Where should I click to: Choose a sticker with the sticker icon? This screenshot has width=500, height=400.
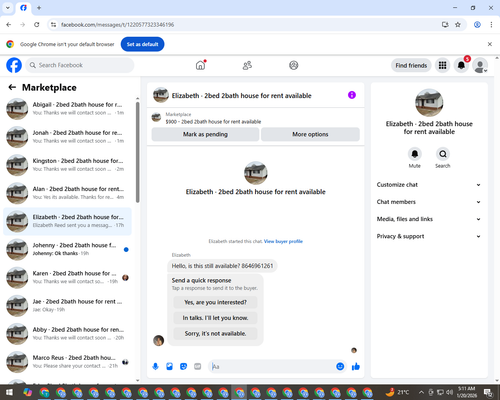(183, 367)
